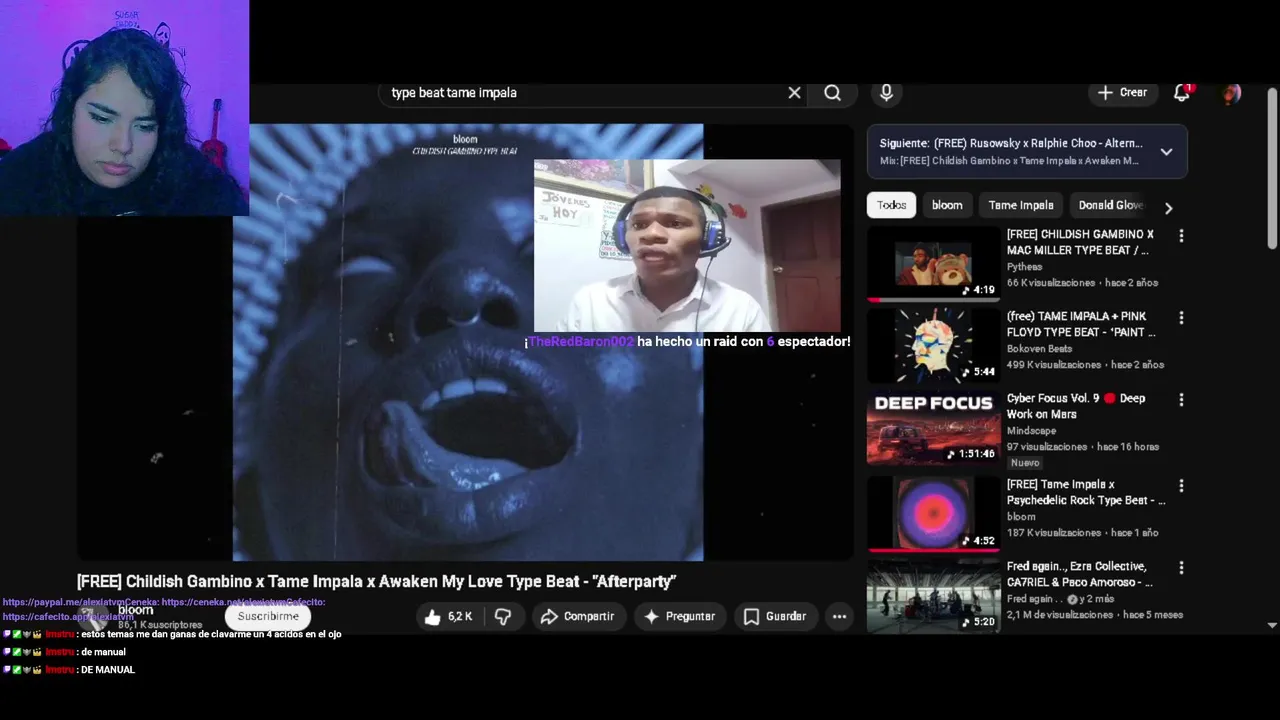Open the notifications bell
This screenshot has width=1280, height=720.
[x=1182, y=92]
